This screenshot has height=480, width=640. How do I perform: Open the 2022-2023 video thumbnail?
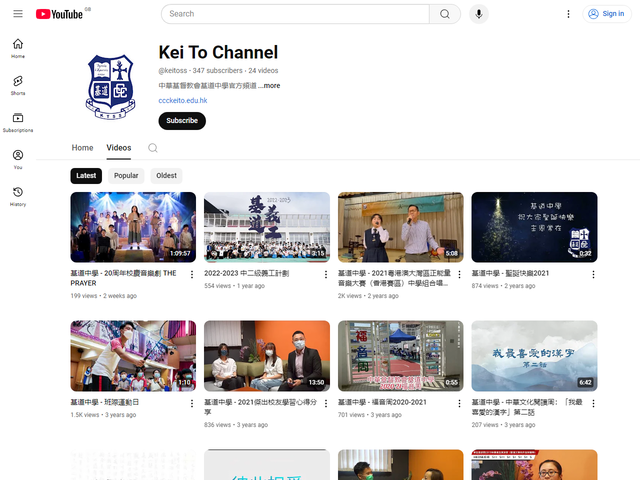(x=267, y=227)
